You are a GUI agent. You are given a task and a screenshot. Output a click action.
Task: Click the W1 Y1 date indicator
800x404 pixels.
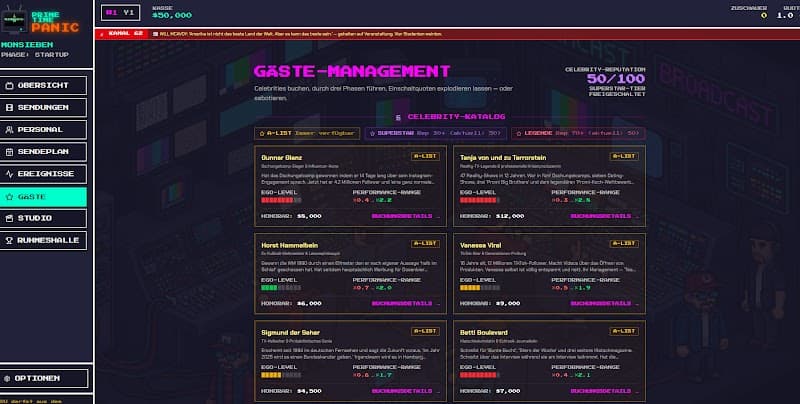click(x=120, y=13)
